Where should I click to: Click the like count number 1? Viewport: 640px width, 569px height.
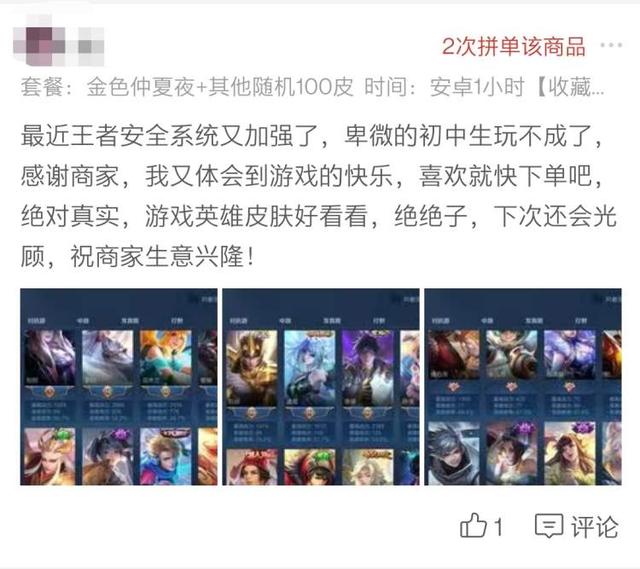pyautogui.click(x=498, y=527)
